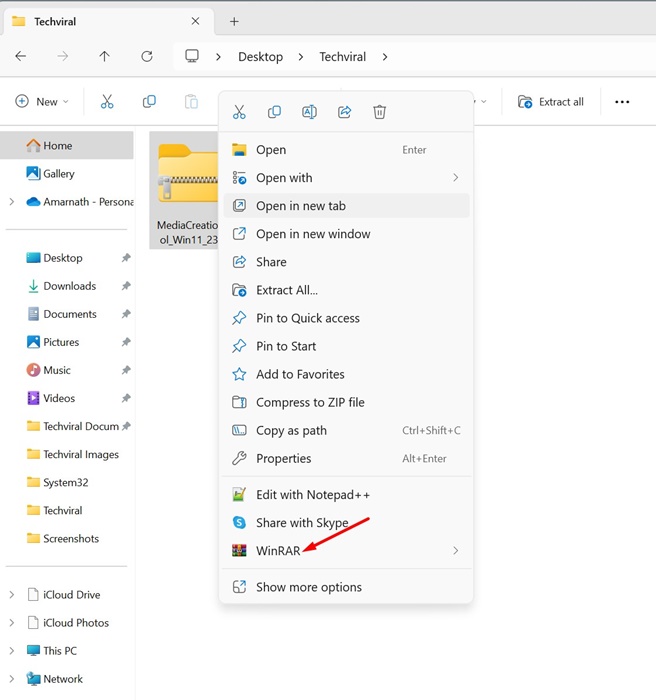Select Open in new tab
The height and width of the screenshot is (700, 656).
pyautogui.click(x=346, y=206)
